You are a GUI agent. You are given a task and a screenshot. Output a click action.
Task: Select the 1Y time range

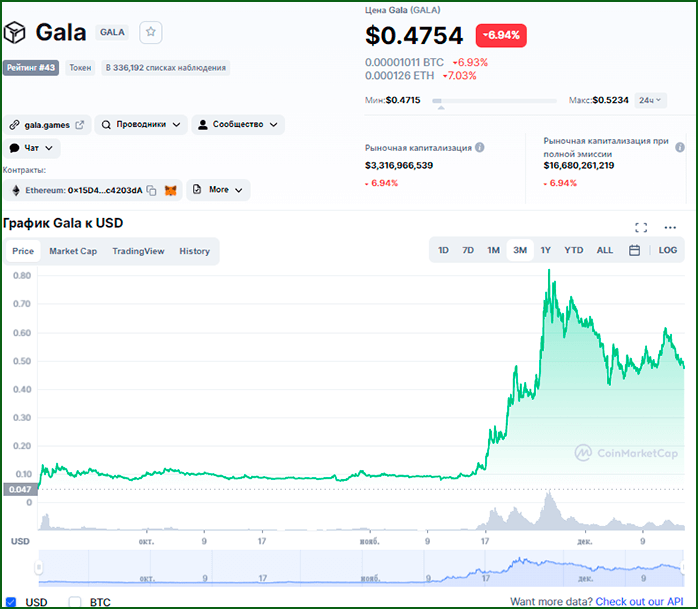[x=546, y=250]
